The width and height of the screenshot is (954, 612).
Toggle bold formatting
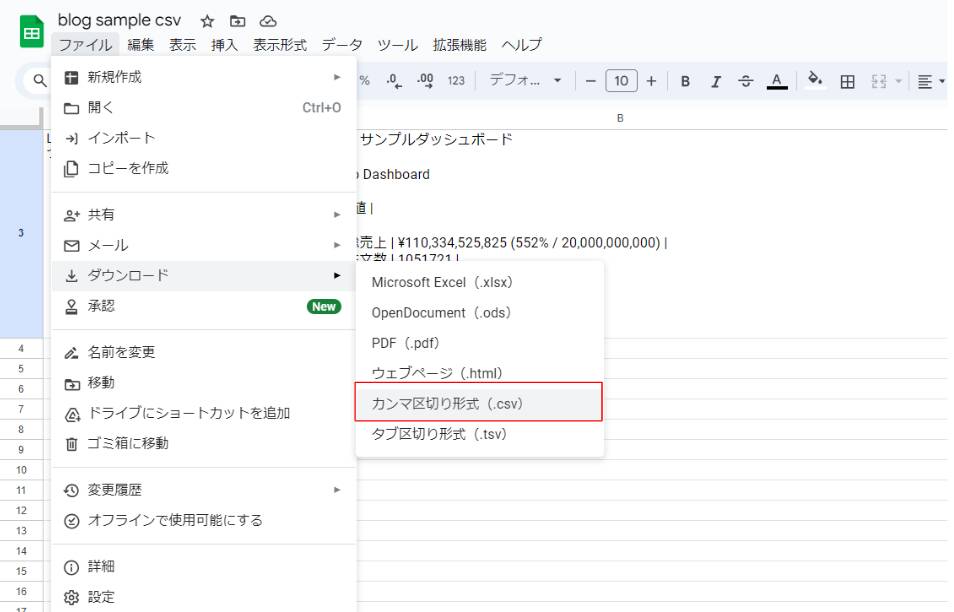685,81
